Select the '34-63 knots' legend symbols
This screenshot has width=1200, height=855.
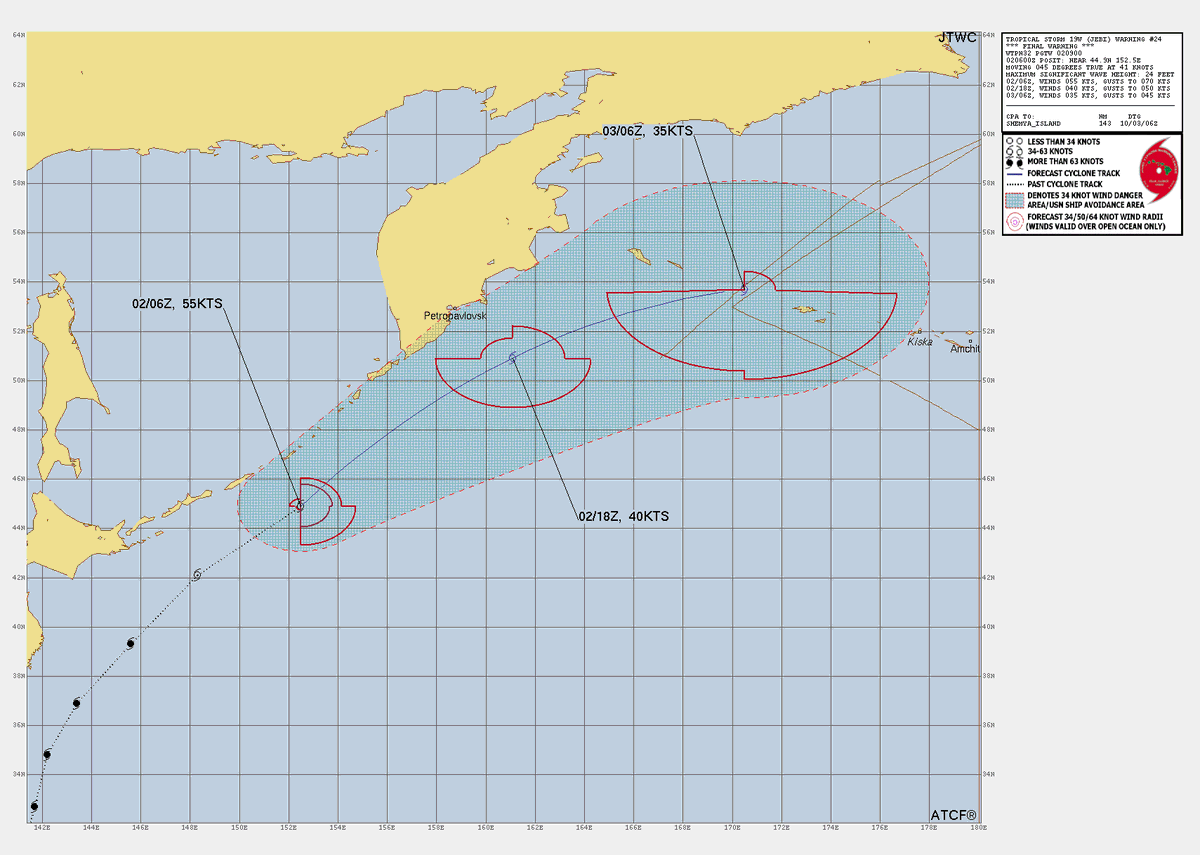tap(1014, 151)
